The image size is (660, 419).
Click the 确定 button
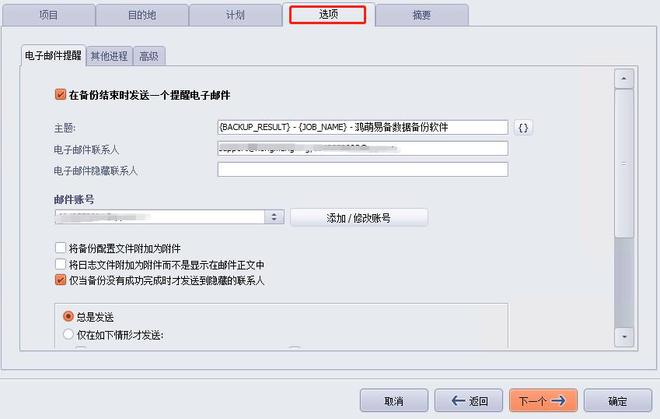coord(618,400)
